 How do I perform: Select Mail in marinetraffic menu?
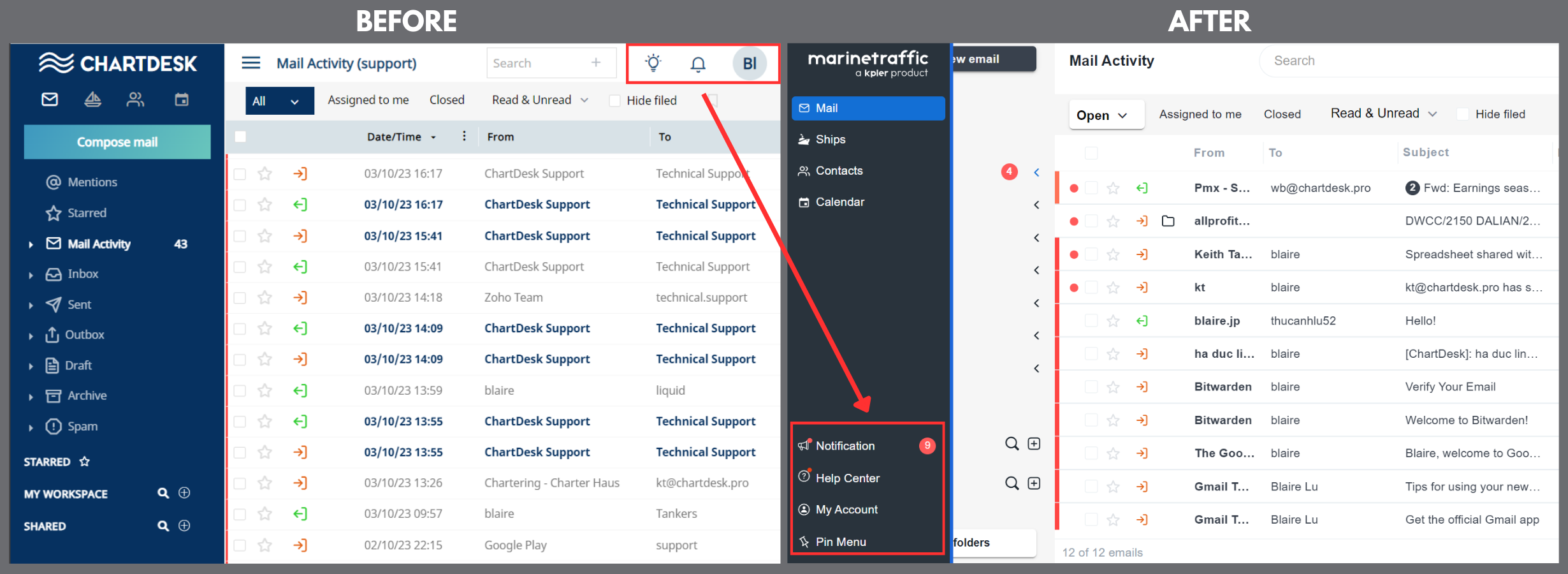(868, 108)
